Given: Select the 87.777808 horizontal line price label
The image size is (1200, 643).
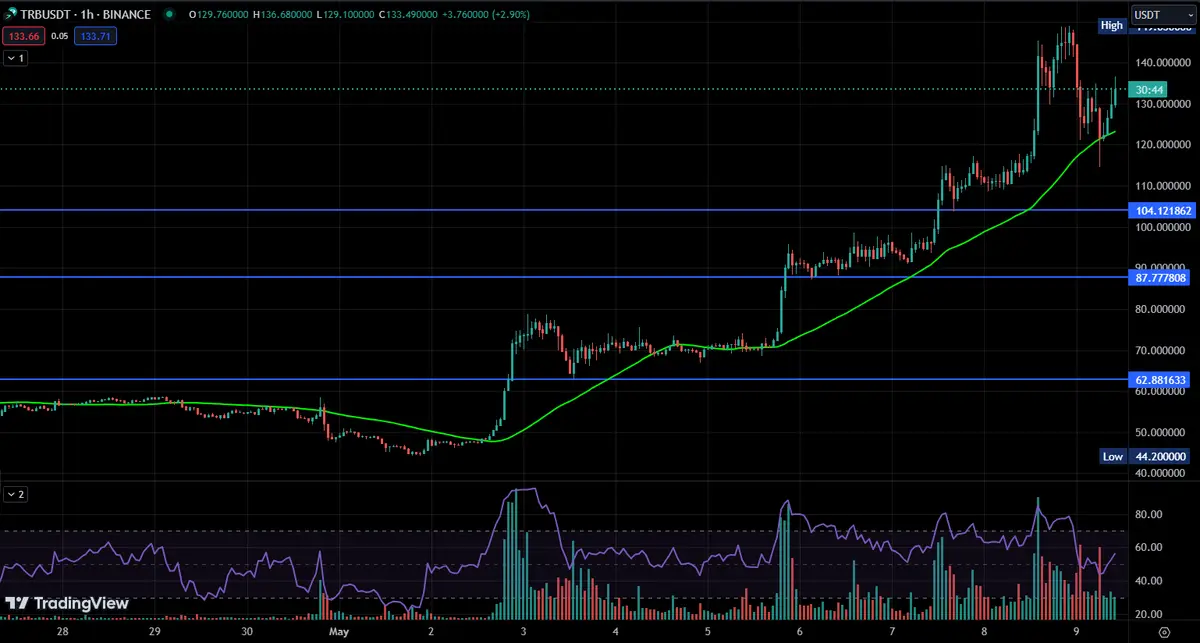Looking at the screenshot, I should (x=1160, y=277).
